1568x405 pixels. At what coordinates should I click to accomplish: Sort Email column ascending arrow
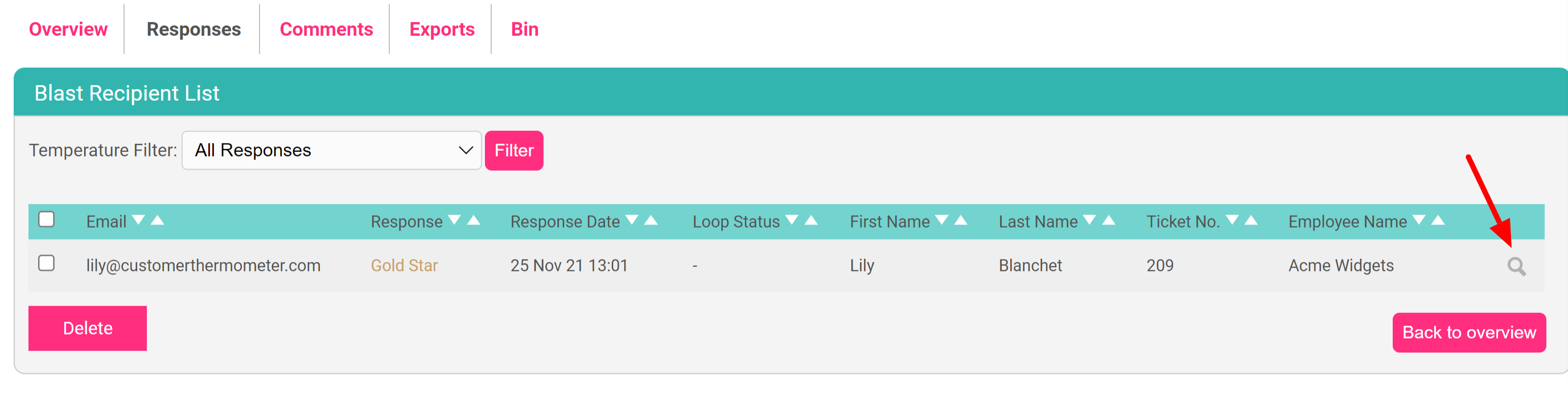(158, 220)
